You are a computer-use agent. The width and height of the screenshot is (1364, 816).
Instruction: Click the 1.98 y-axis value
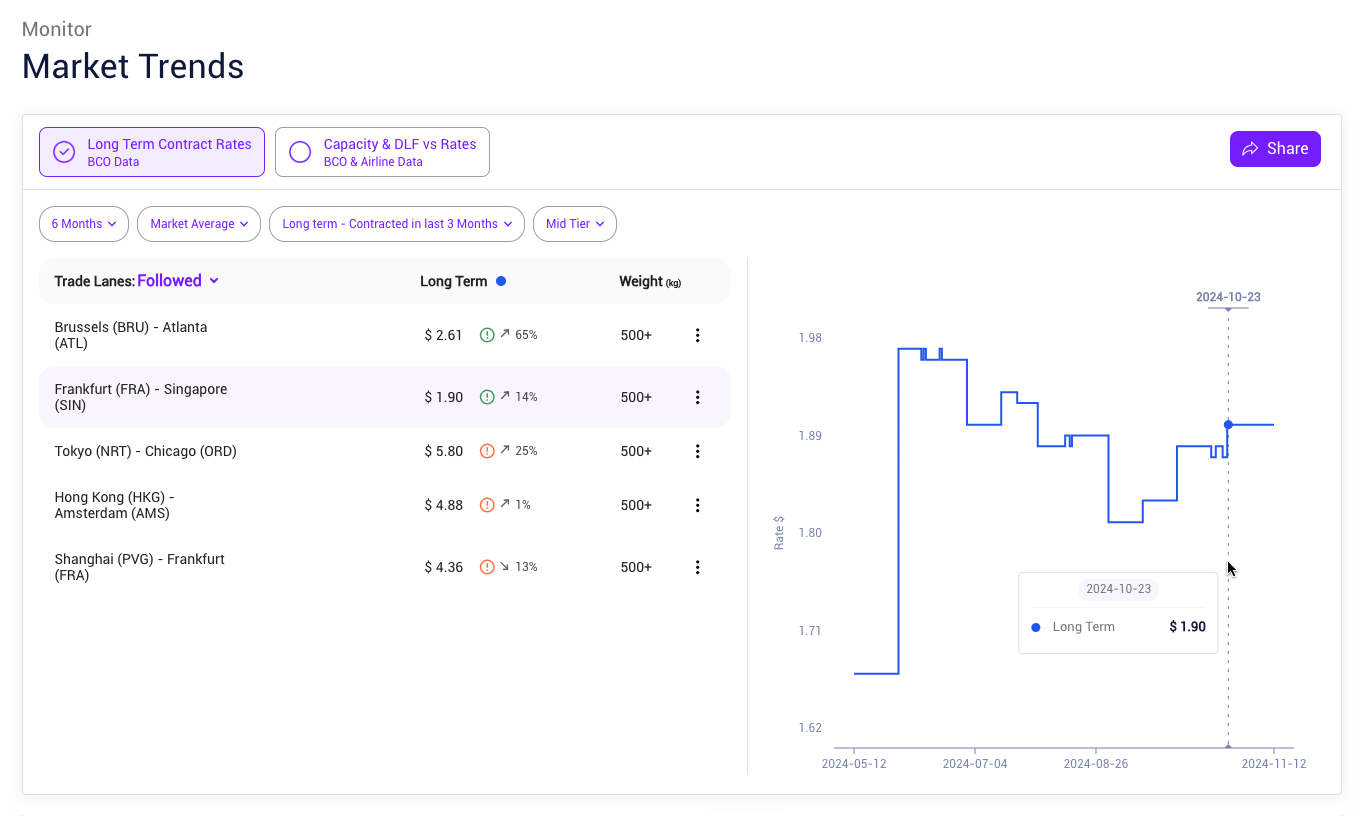[x=810, y=338]
